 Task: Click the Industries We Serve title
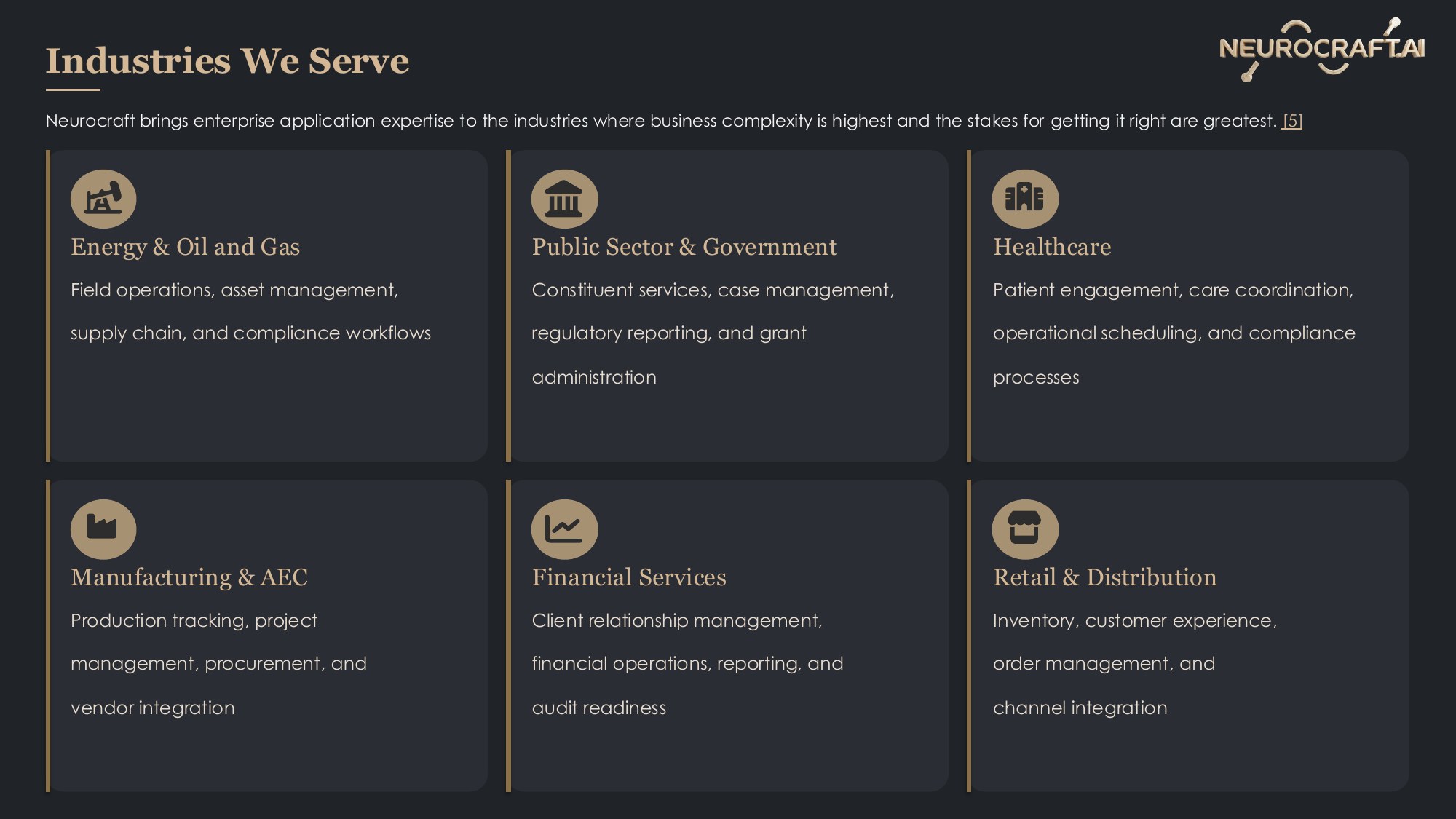pyautogui.click(x=227, y=60)
